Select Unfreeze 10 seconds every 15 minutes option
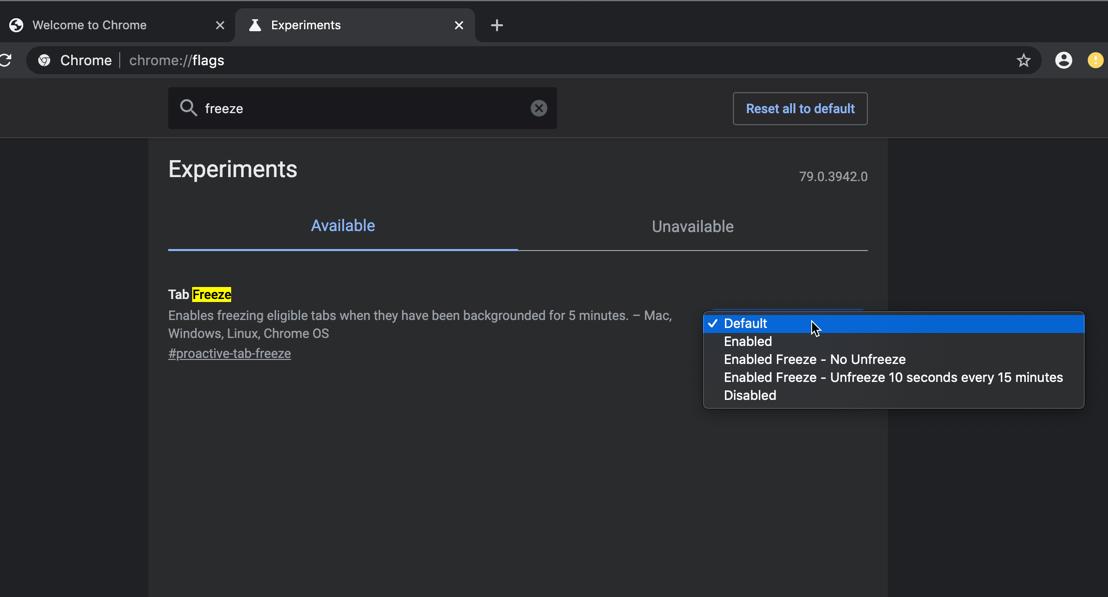 pyautogui.click(x=893, y=377)
